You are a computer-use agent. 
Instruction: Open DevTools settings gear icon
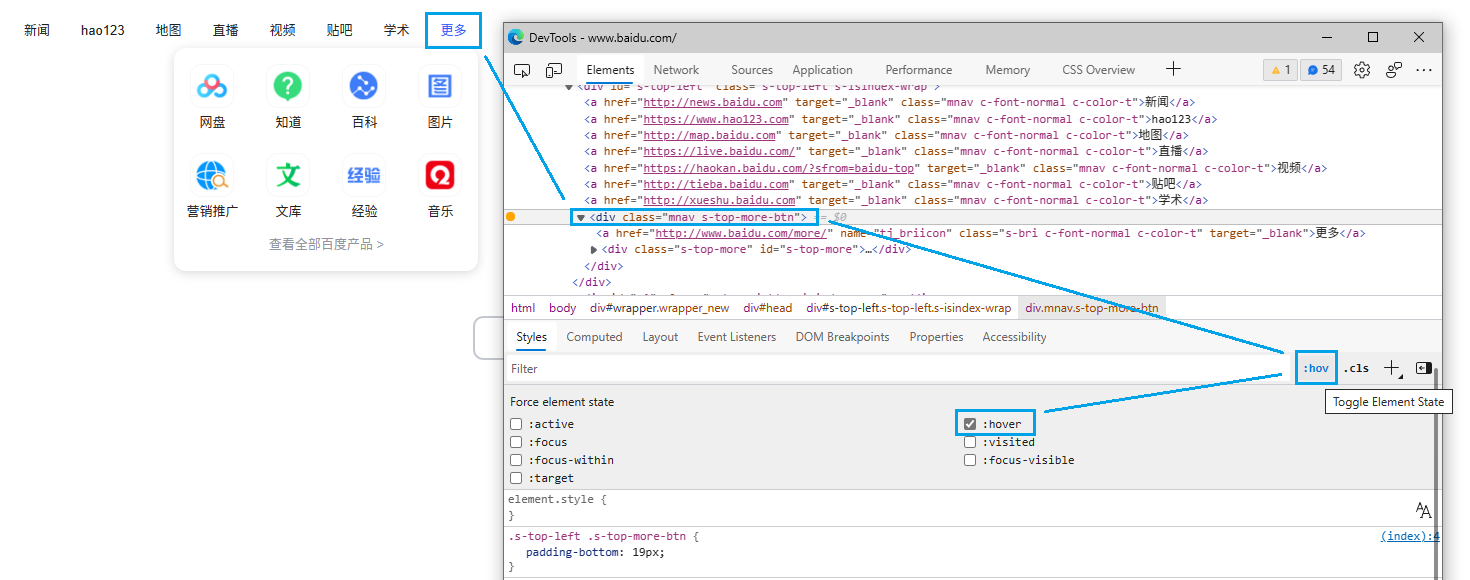[x=1361, y=70]
